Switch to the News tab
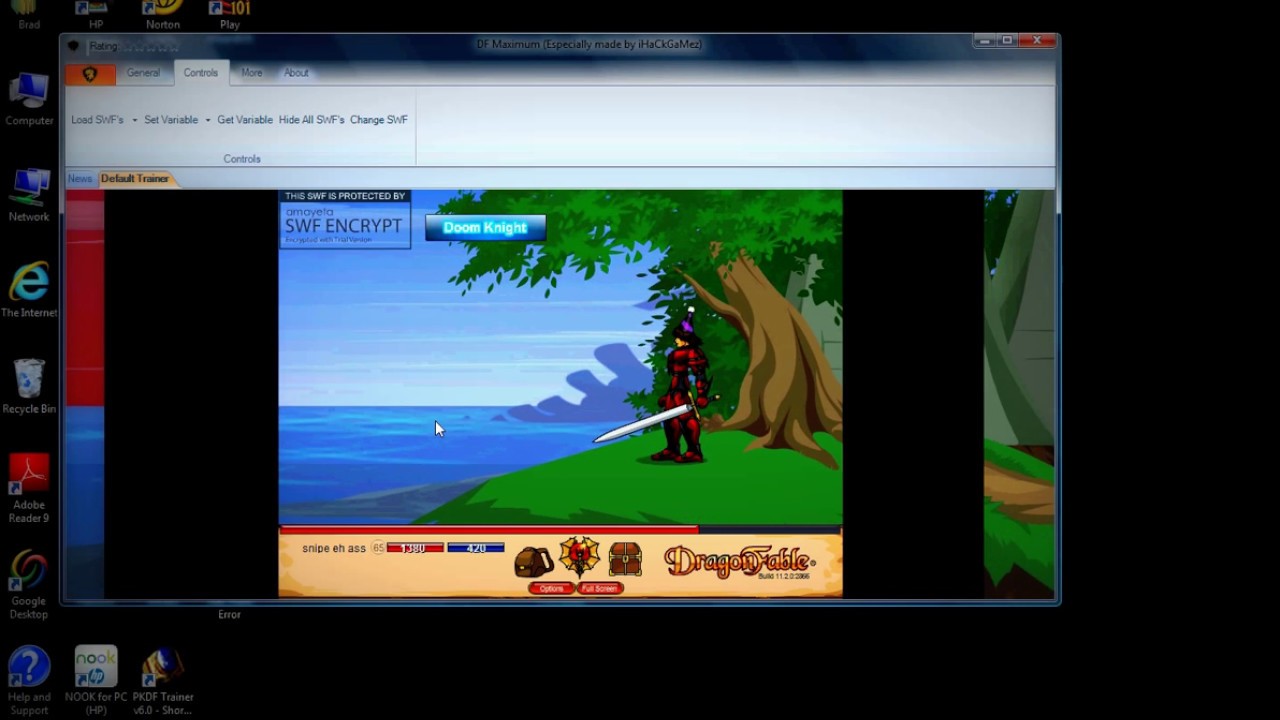The width and height of the screenshot is (1280, 720). (80, 179)
